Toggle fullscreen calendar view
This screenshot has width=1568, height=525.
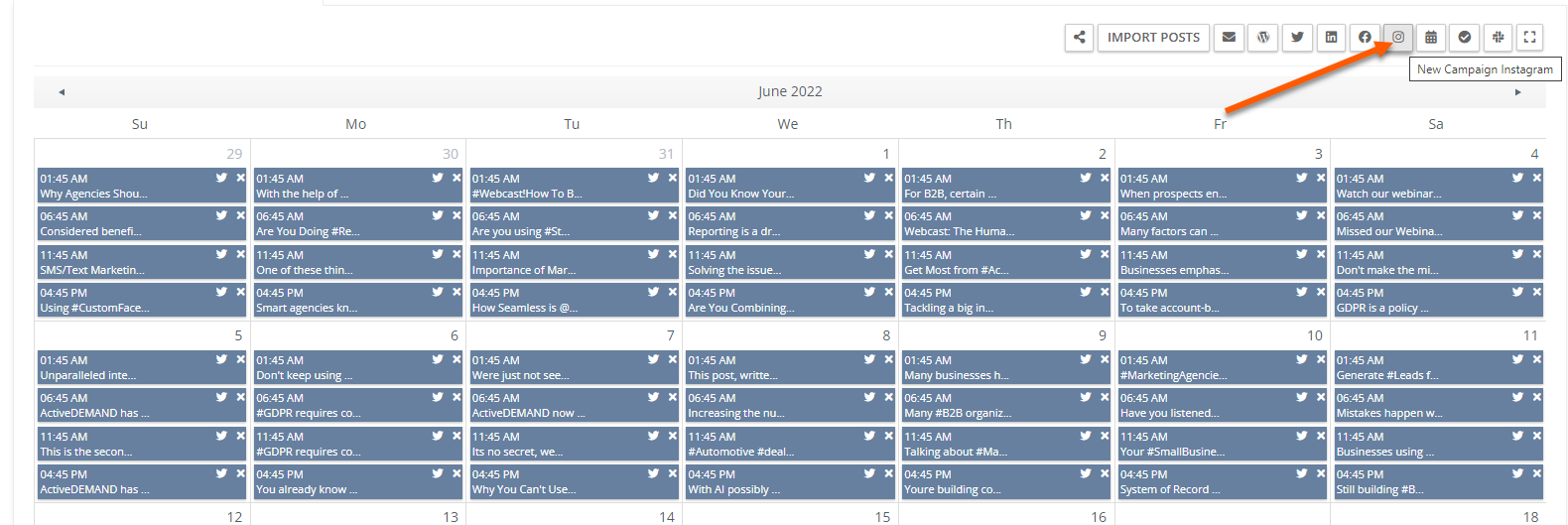(x=1530, y=38)
